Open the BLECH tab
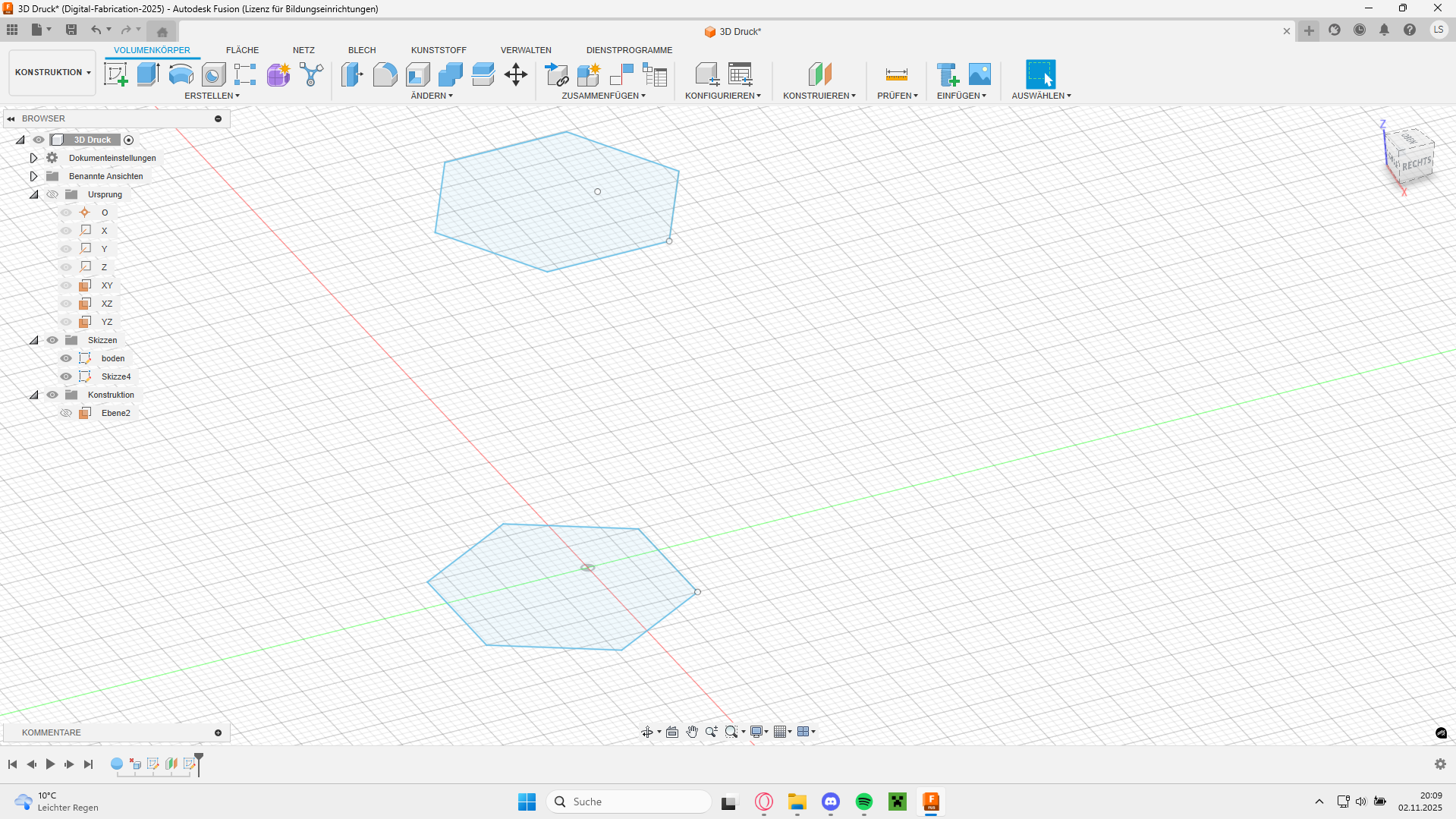The height and width of the screenshot is (819, 1456). pos(362,50)
